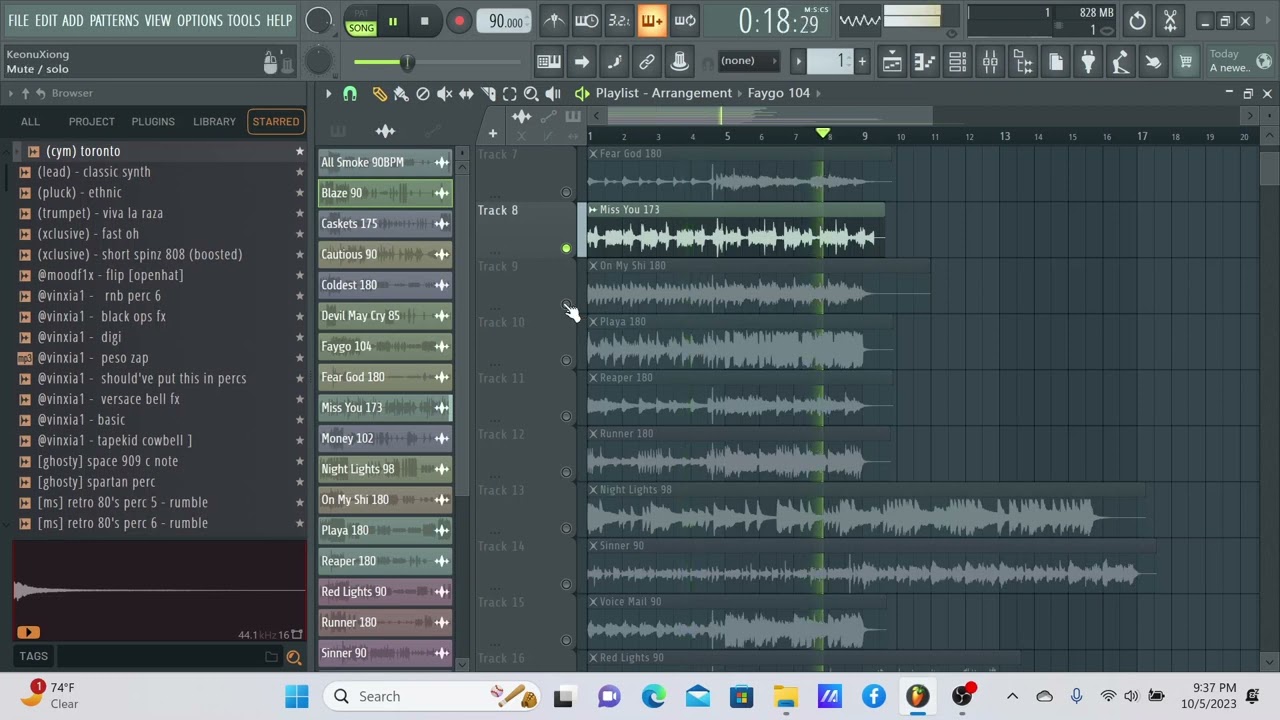Switch to the LIBRARY browser tab
Screen dimensions: 1280x720
(214, 122)
